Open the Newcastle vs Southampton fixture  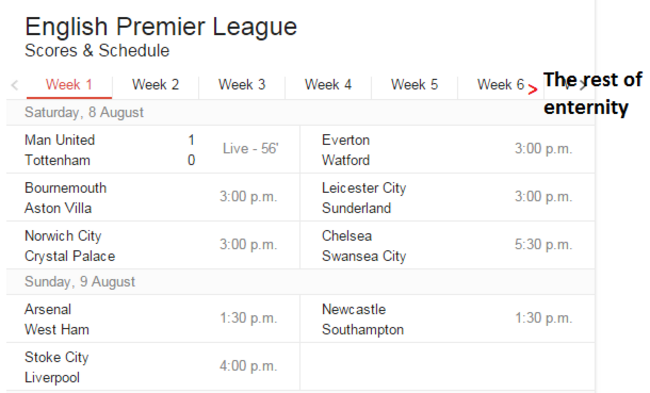pyautogui.click(x=447, y=319)
